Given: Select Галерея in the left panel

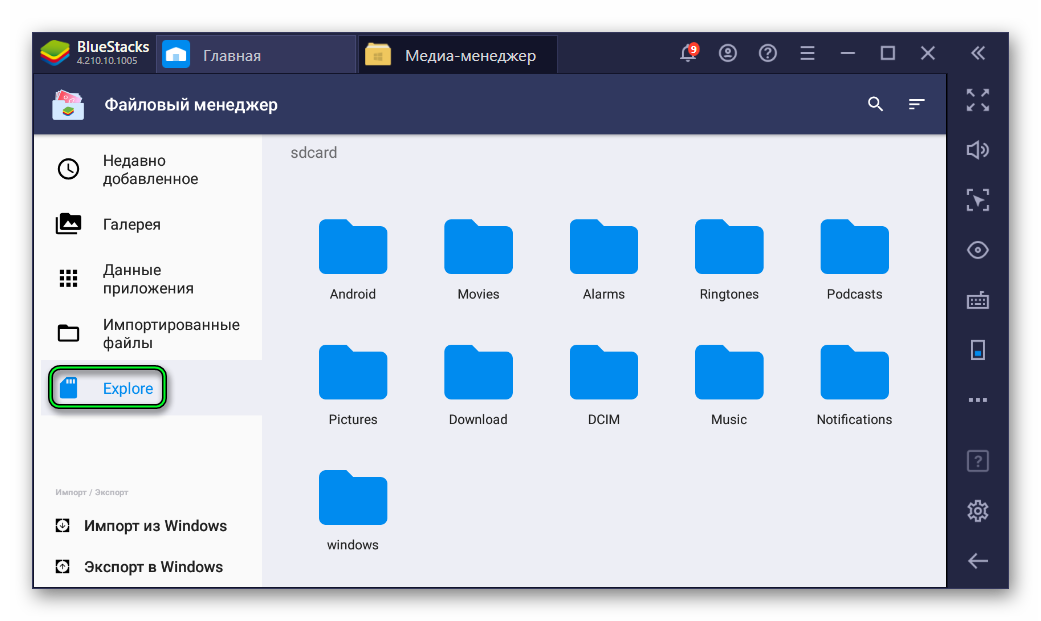Looking at the screenshot, I should pyautogui.click(x=131, y=224).
